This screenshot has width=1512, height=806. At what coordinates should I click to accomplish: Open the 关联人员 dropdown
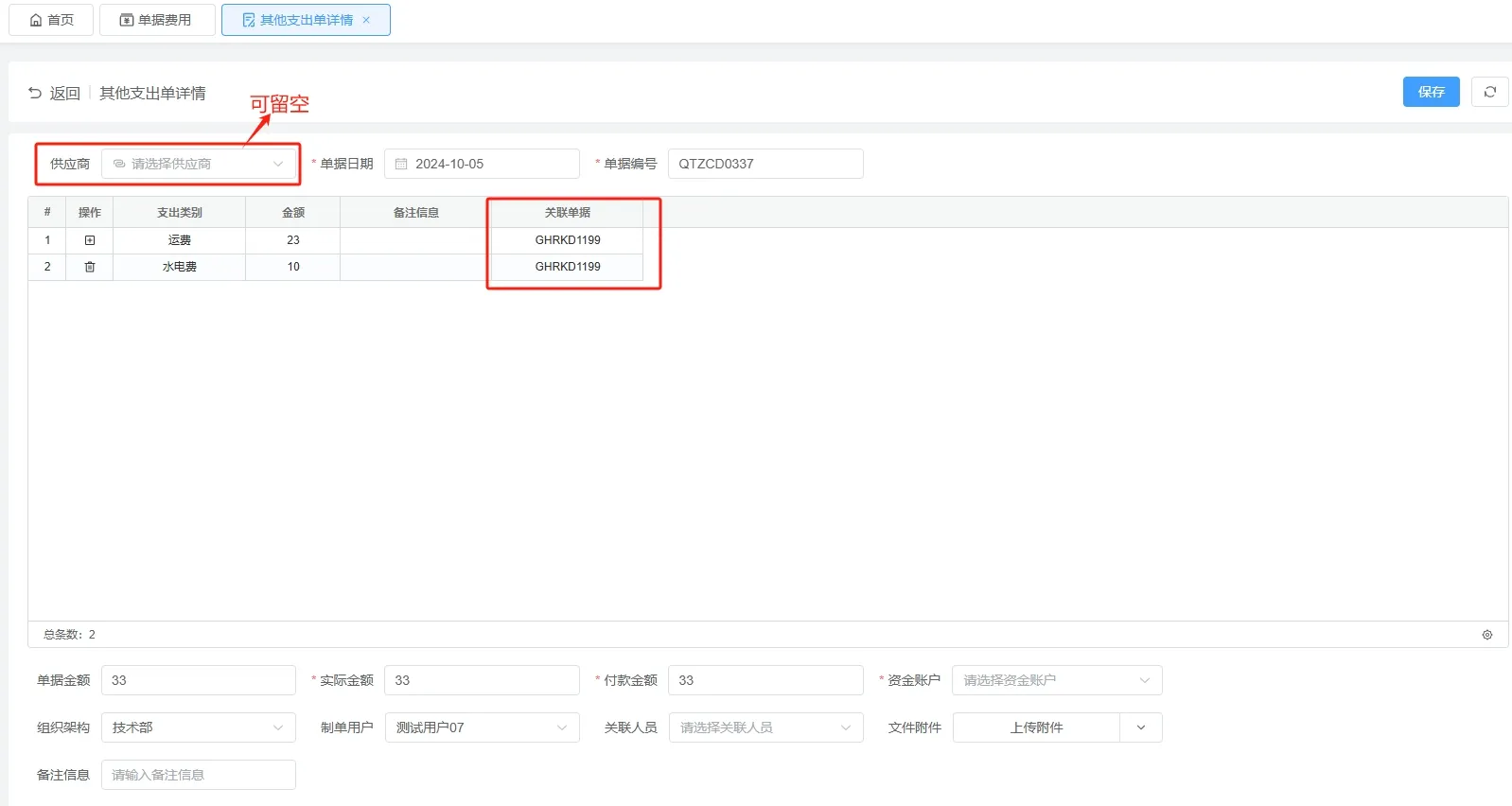pyautogui.click(x=765, y=727)
